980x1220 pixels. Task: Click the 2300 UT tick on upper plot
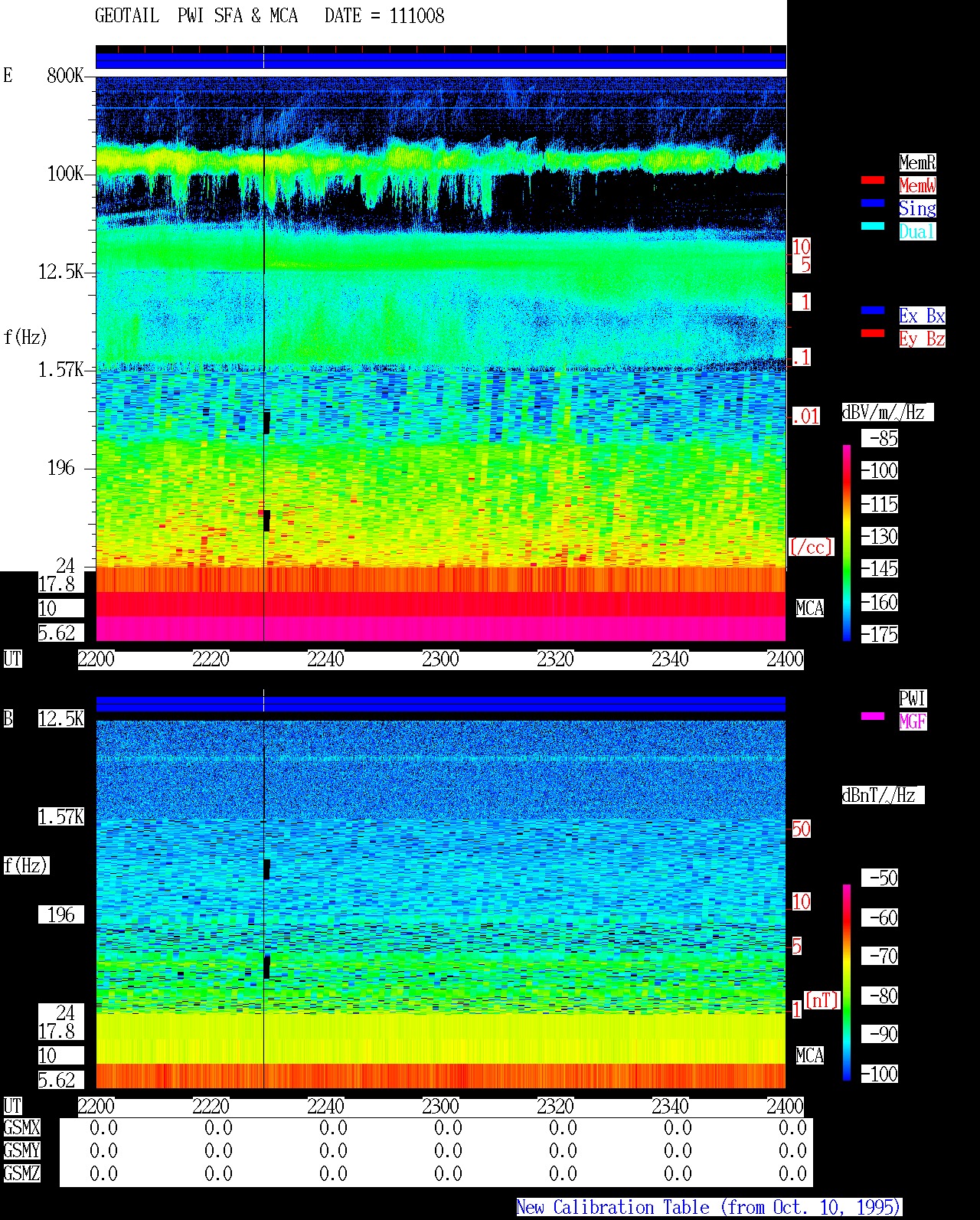(440, 659)
